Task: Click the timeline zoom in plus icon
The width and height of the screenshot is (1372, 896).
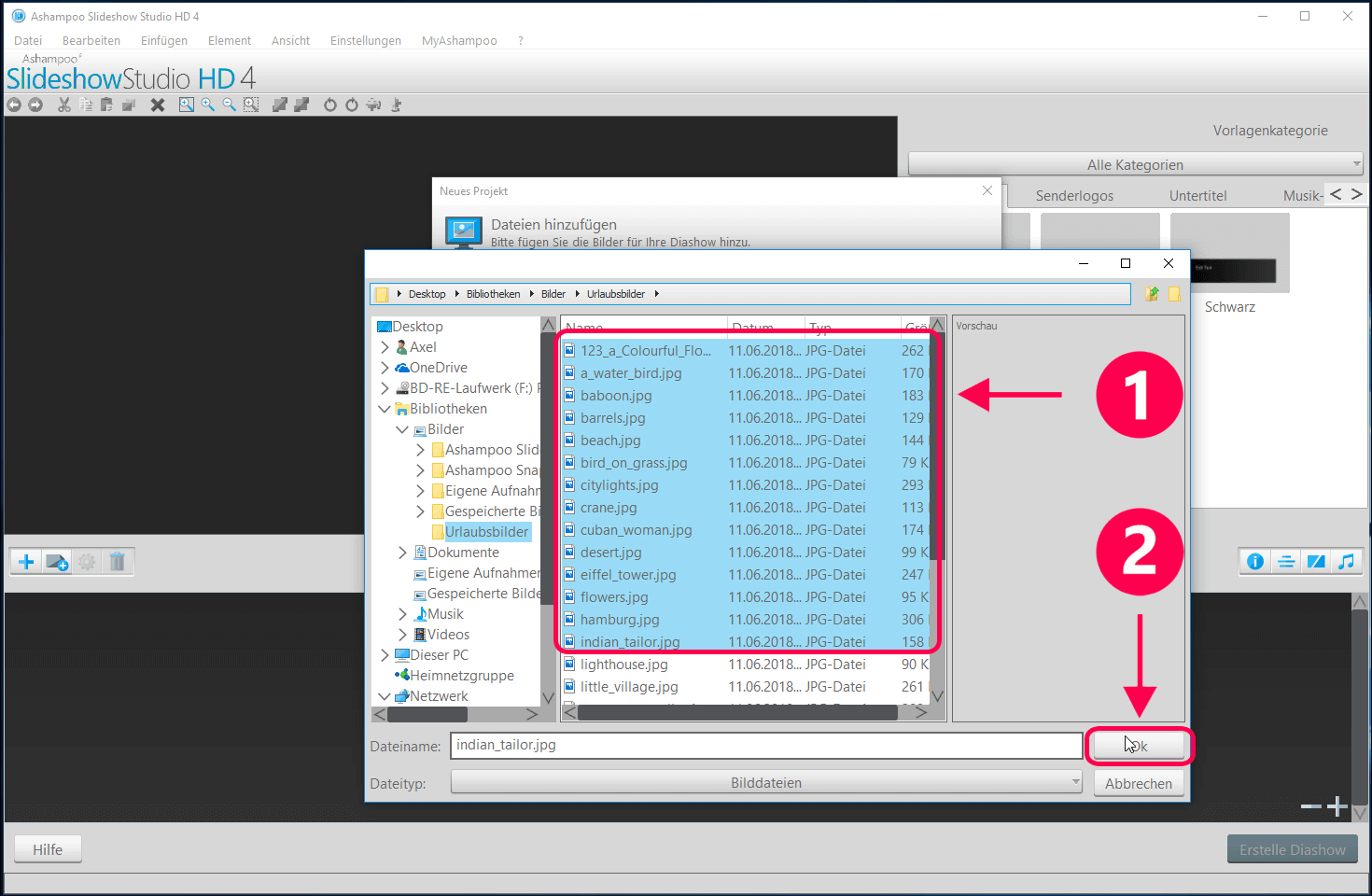Action: coord(1337,806)
